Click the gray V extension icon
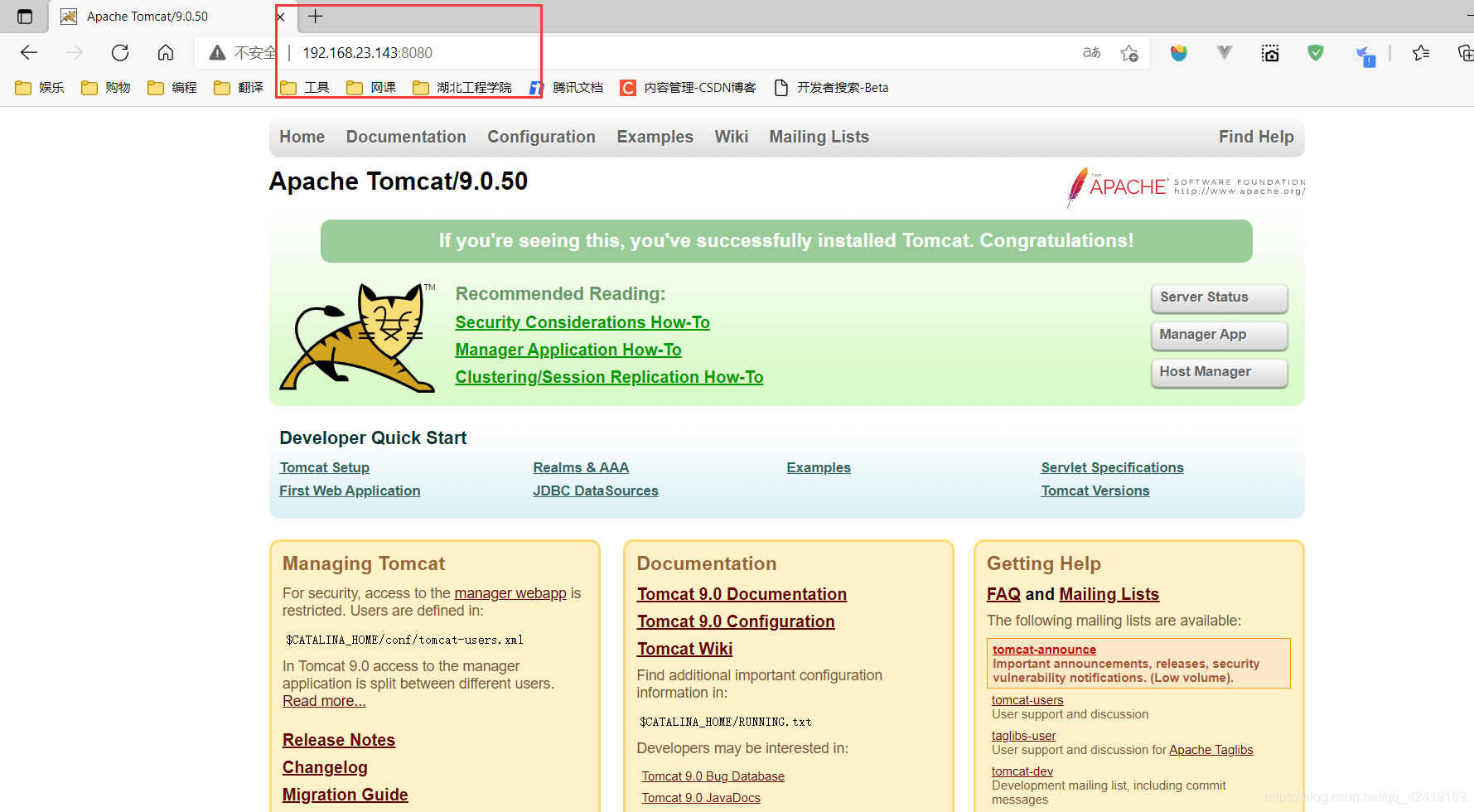 click(1224, 53)
